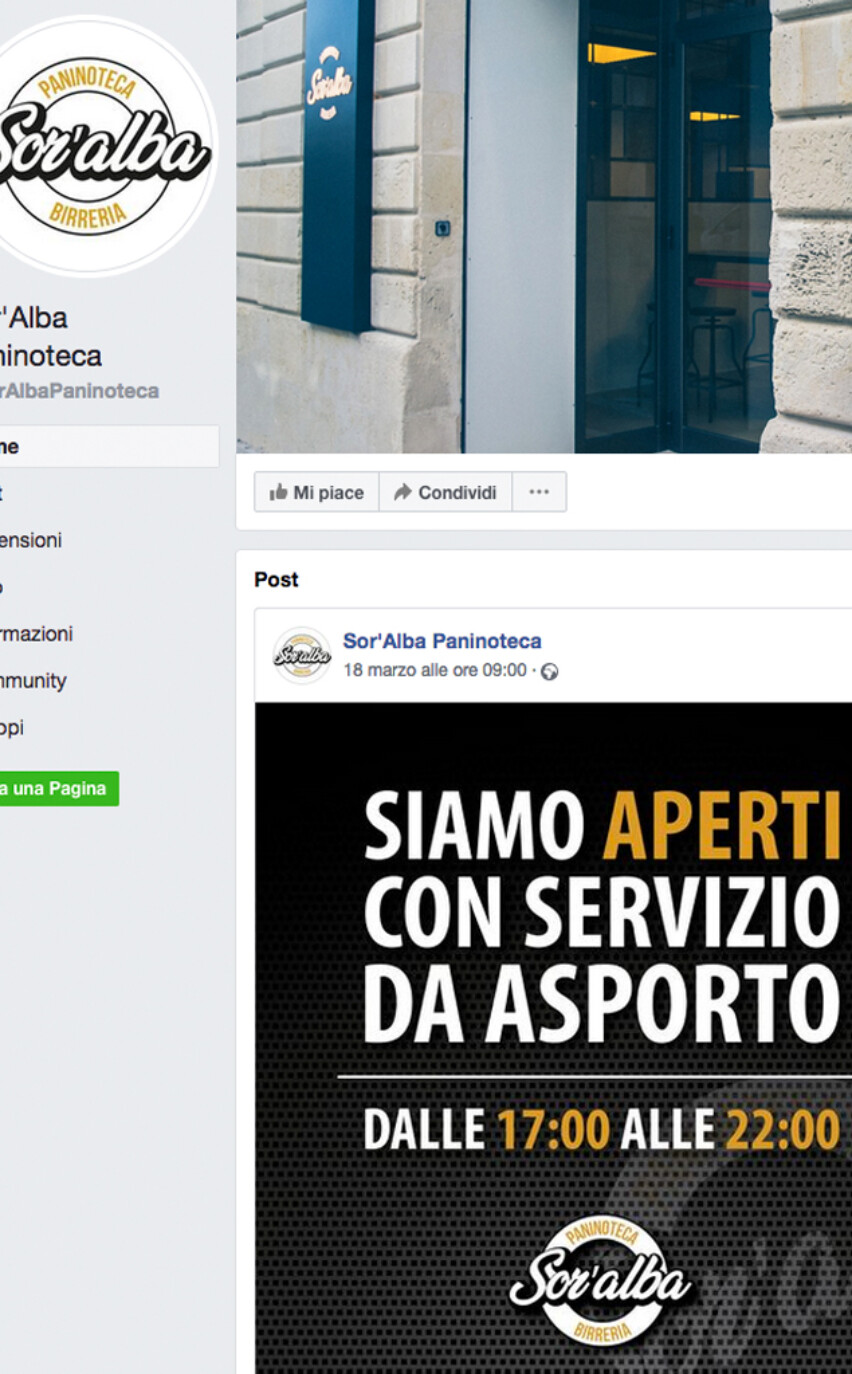Click the Post section heading
The height and width of the screenshot is (1374, 852).
[x=276, y=580]
